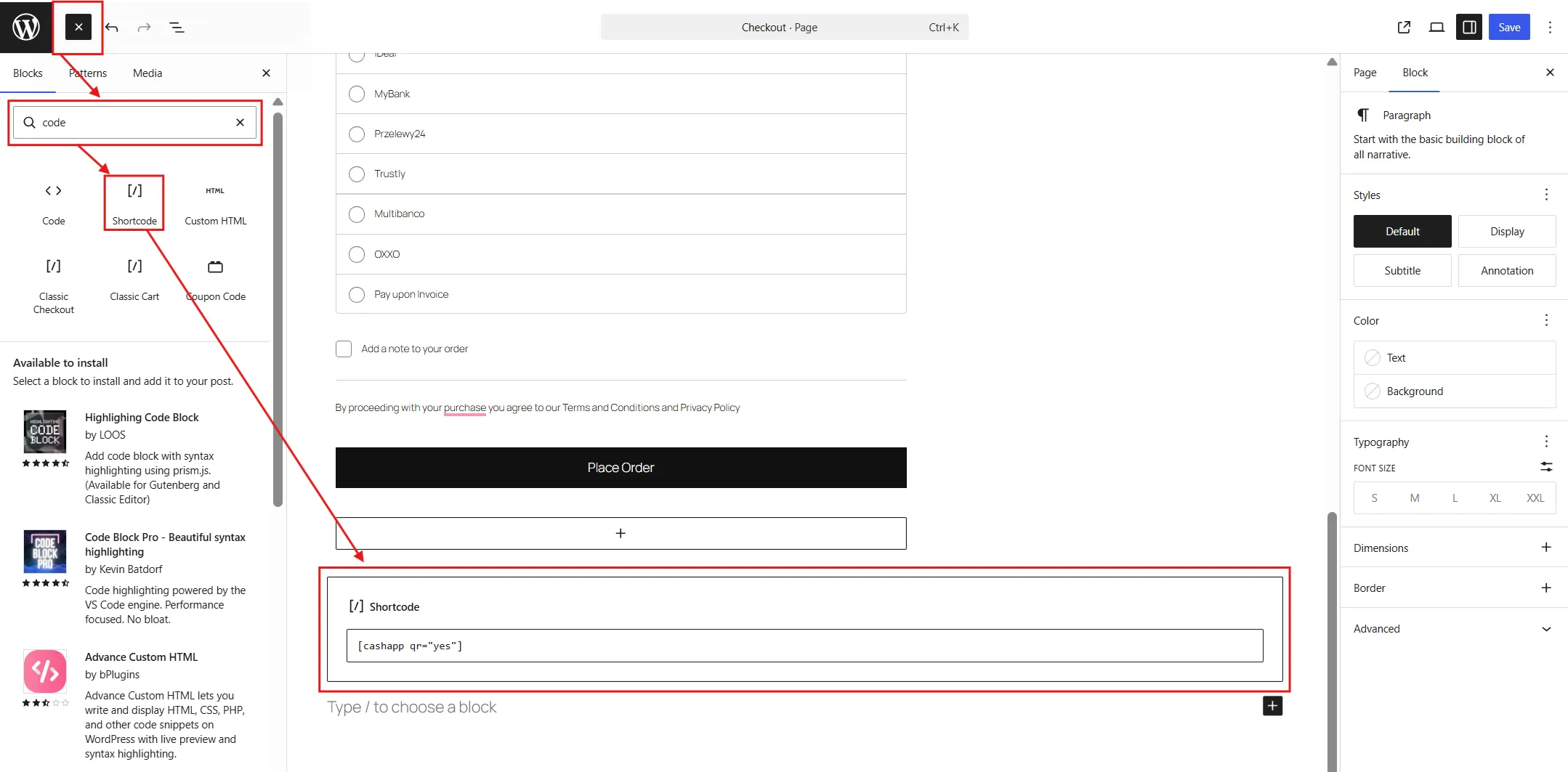Open Styles options menu
The image size is (1568, 772).
tap(1546, 195)
